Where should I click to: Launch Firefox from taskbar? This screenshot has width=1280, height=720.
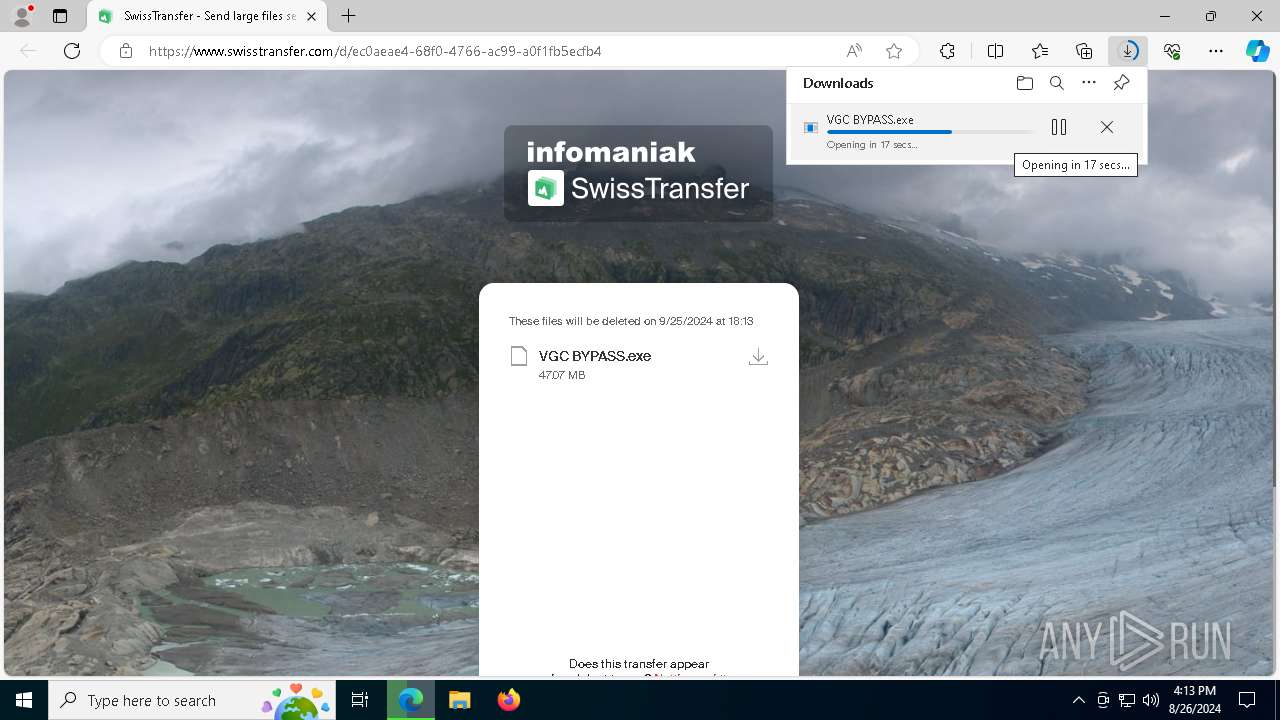point(508,700)
